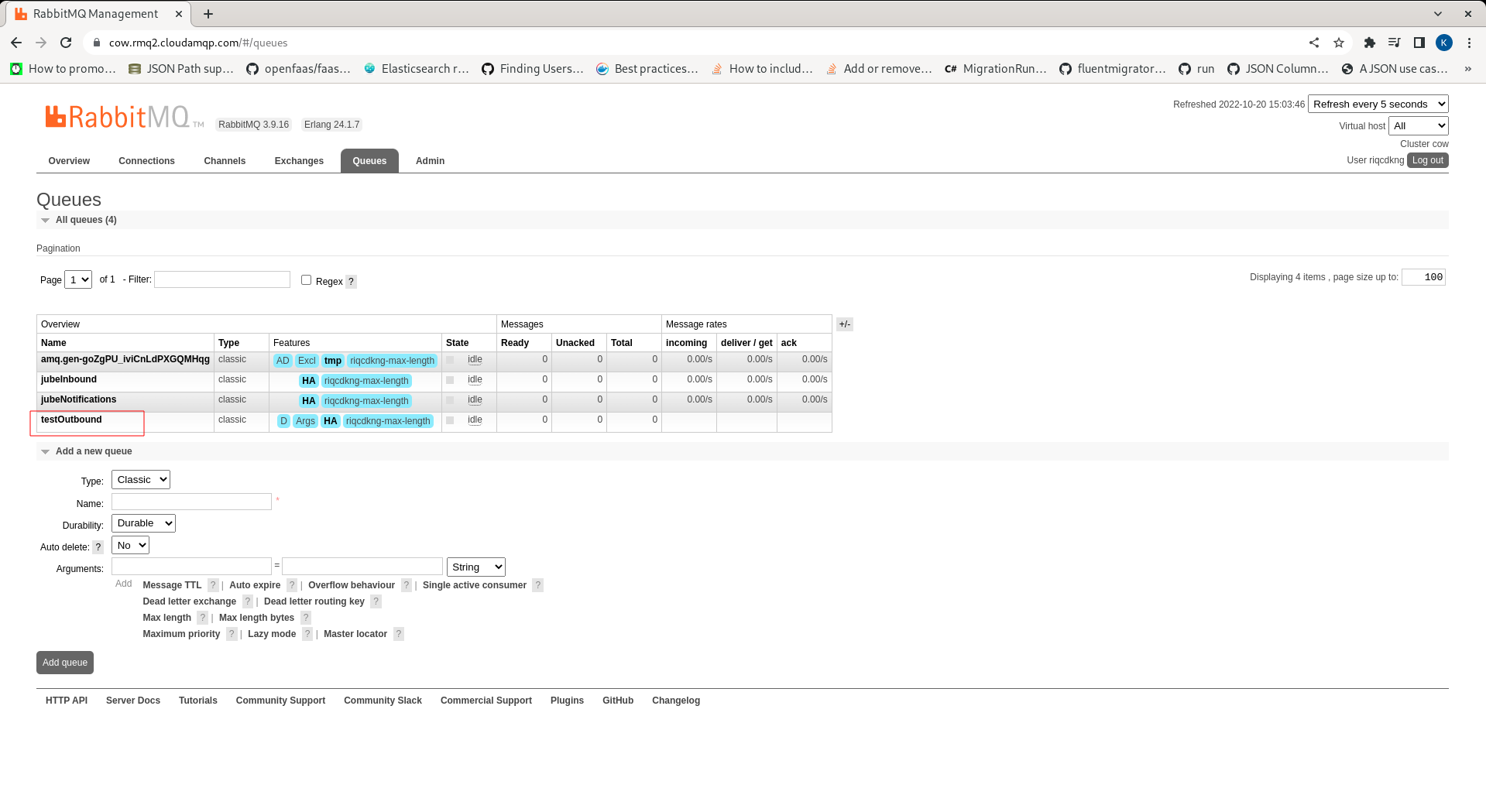The height and width of the screenshot is (812, 1486).
Task: Click help icon for Maximum priority
Action: [x=232, y=634]
